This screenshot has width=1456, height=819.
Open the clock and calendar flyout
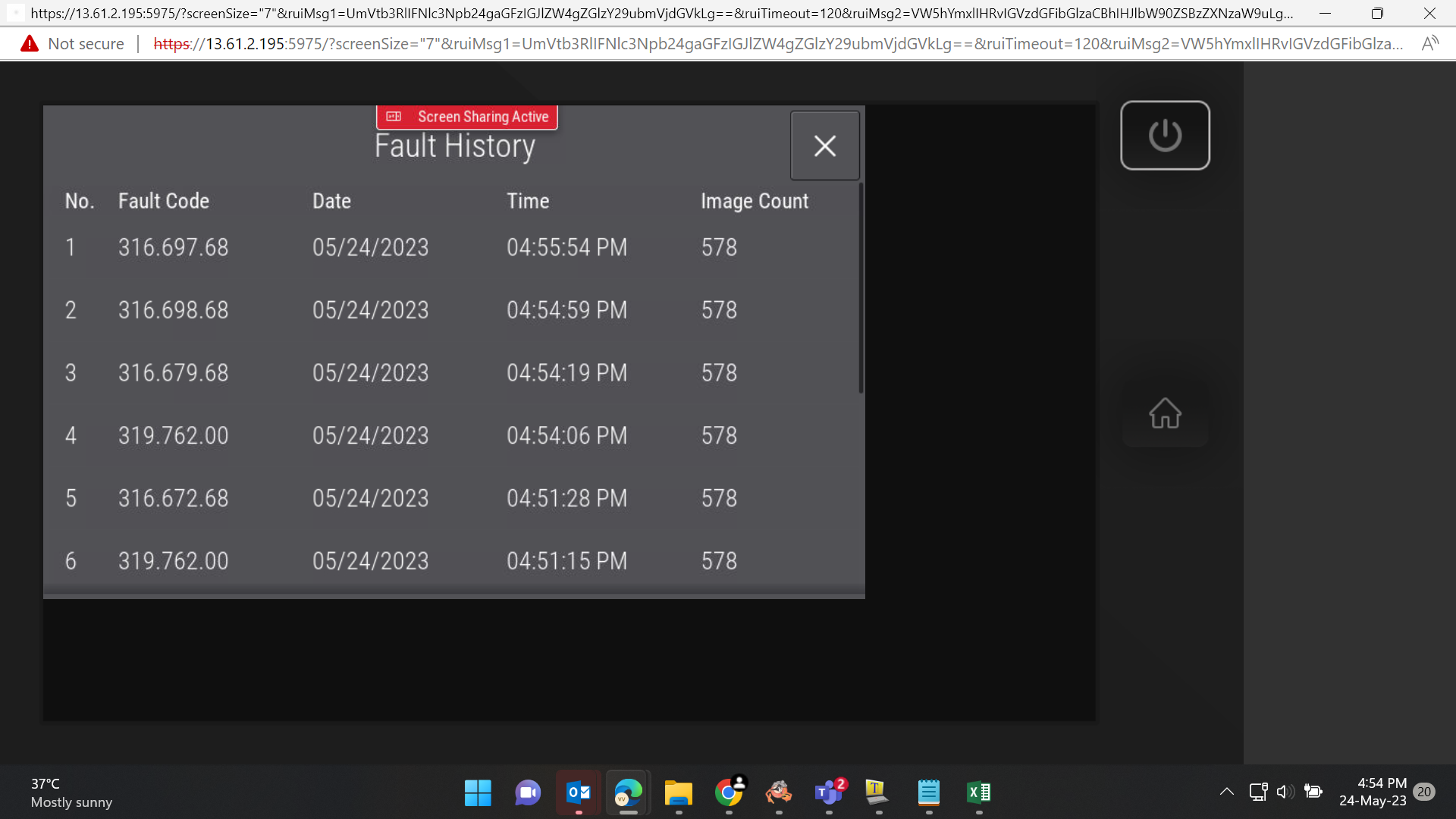1373,792
